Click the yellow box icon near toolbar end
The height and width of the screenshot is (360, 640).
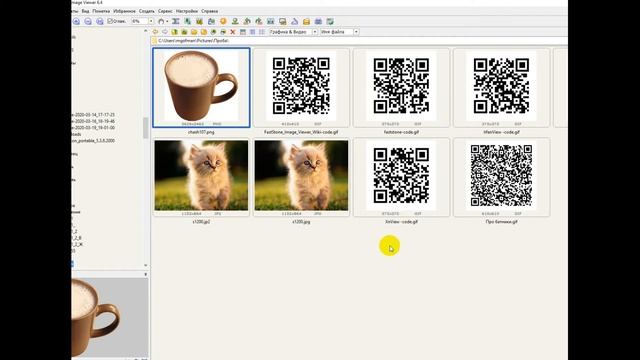[x=307, y=21]
